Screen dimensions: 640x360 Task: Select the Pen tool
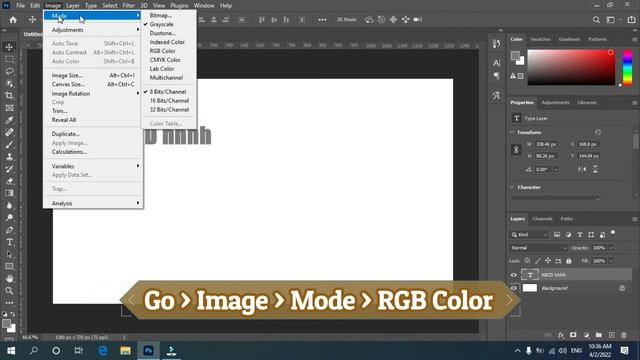(9, 230)
